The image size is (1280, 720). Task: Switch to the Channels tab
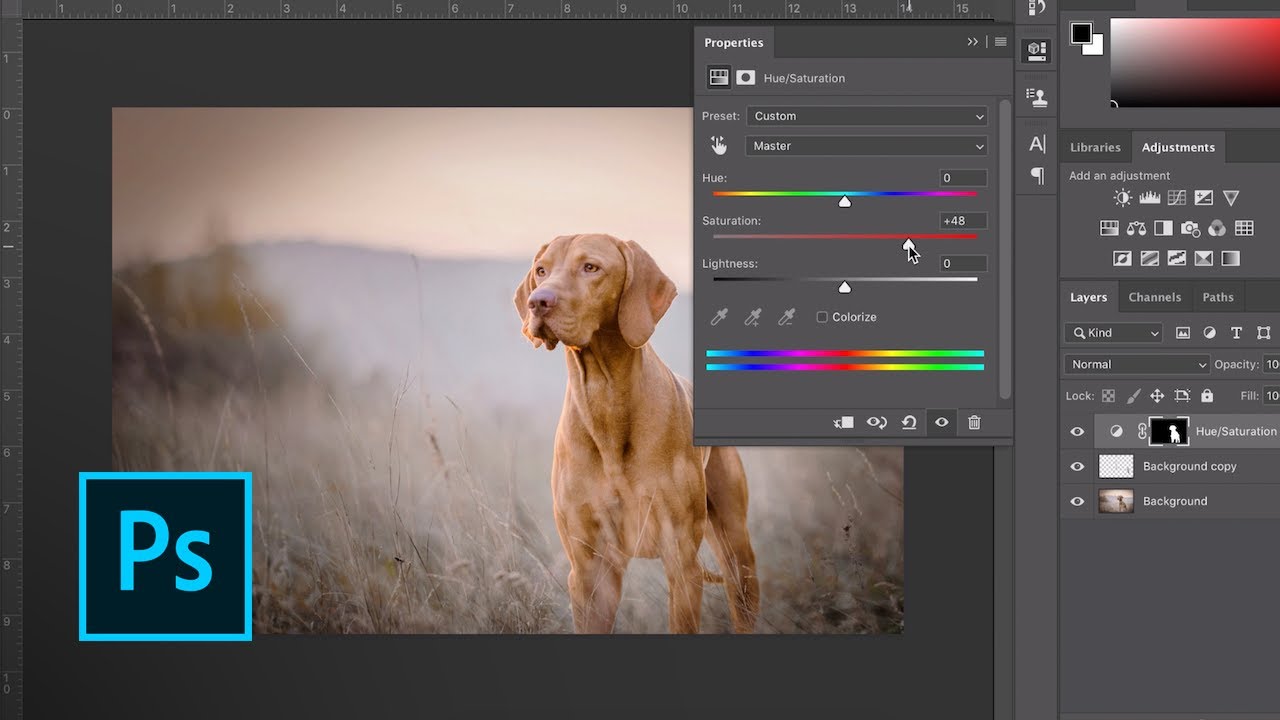(x=1154, y=297)
